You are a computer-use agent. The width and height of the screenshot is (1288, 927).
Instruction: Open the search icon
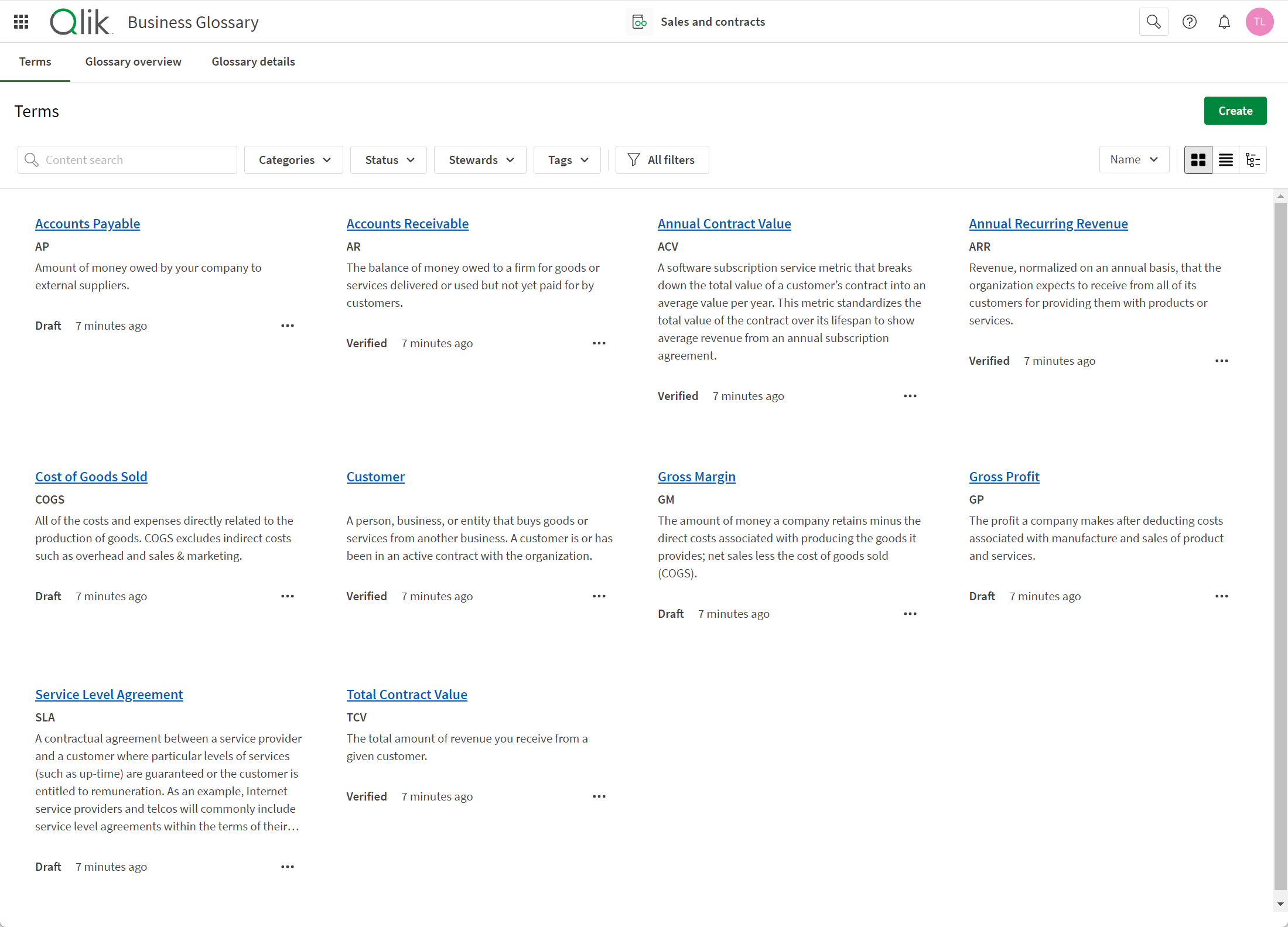(x=1154, y=21)
